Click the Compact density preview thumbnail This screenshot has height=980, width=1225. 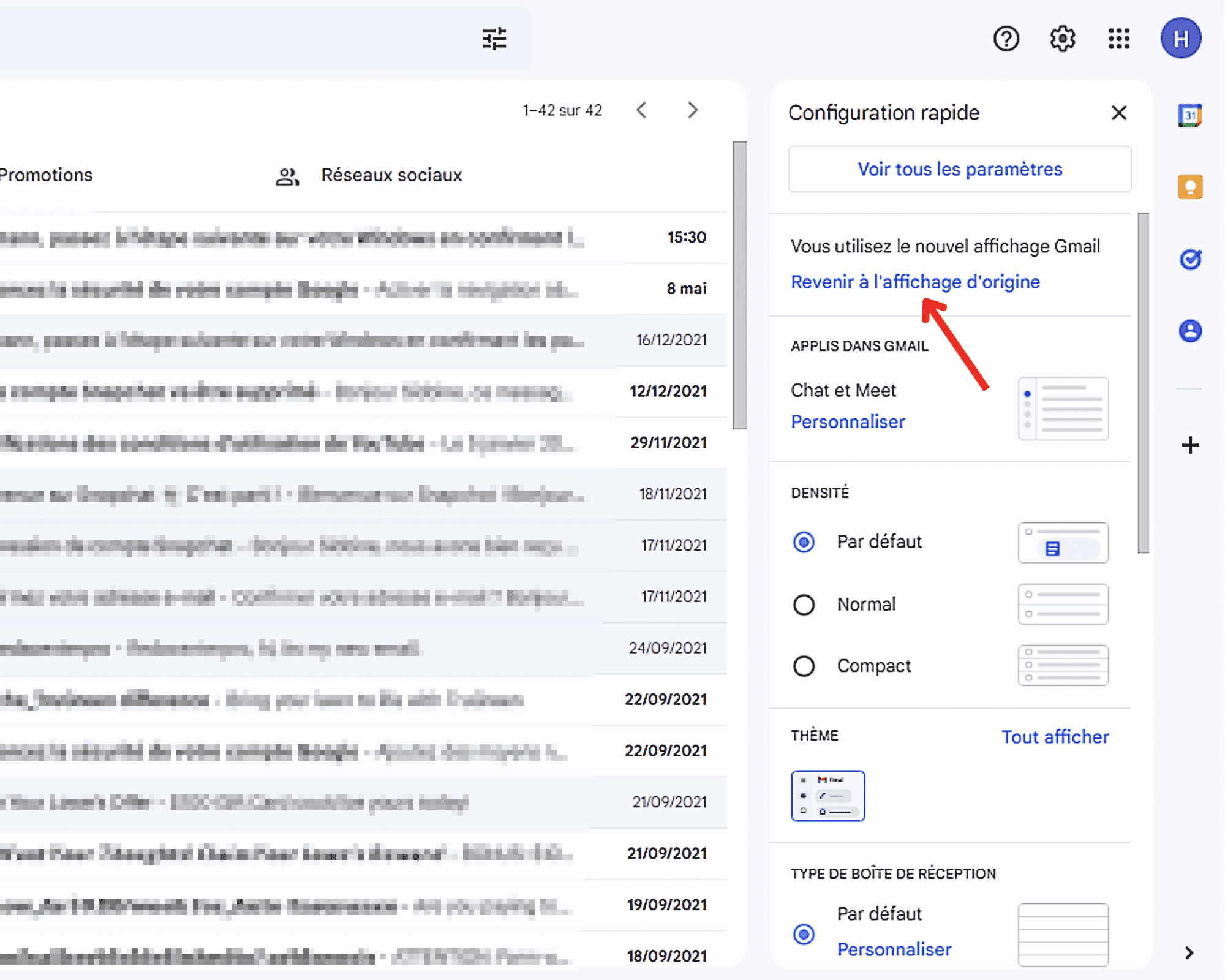pyautogui.click(x=1063, y=665)
